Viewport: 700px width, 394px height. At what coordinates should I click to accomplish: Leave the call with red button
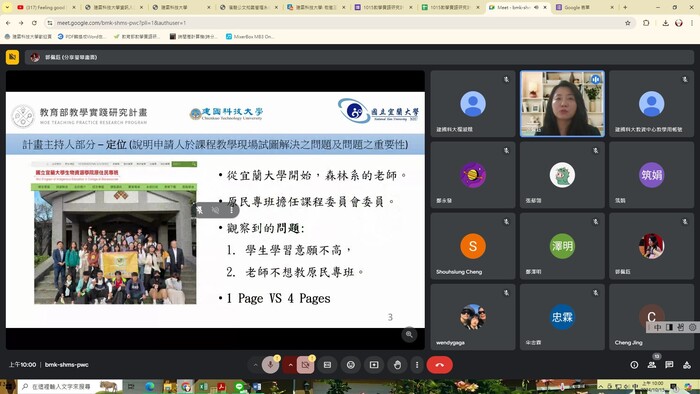[x=440, y=365]
